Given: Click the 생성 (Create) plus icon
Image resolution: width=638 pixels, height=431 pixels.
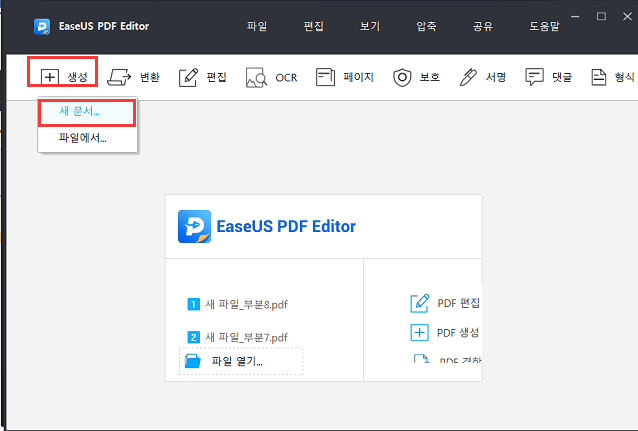Looking at the screenshot, I should pos(50,77).
